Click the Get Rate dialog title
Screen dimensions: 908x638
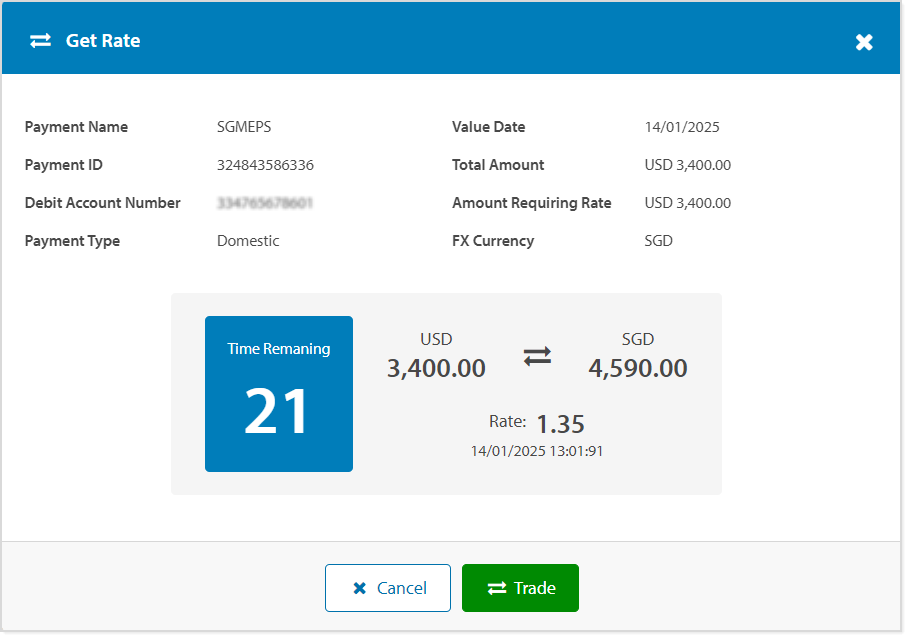[x=103, y=41]
